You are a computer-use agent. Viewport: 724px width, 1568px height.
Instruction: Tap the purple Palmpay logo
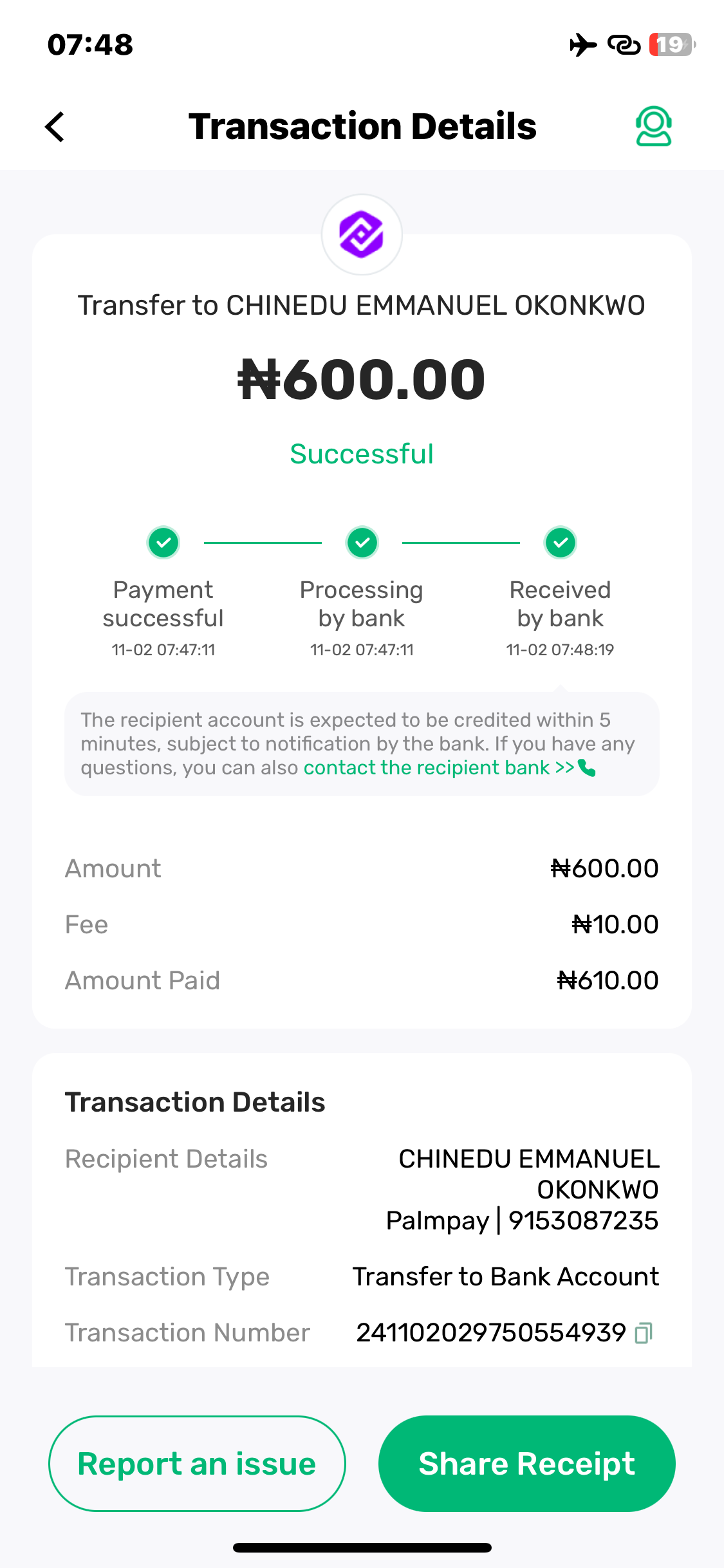[x=362, y=235]
